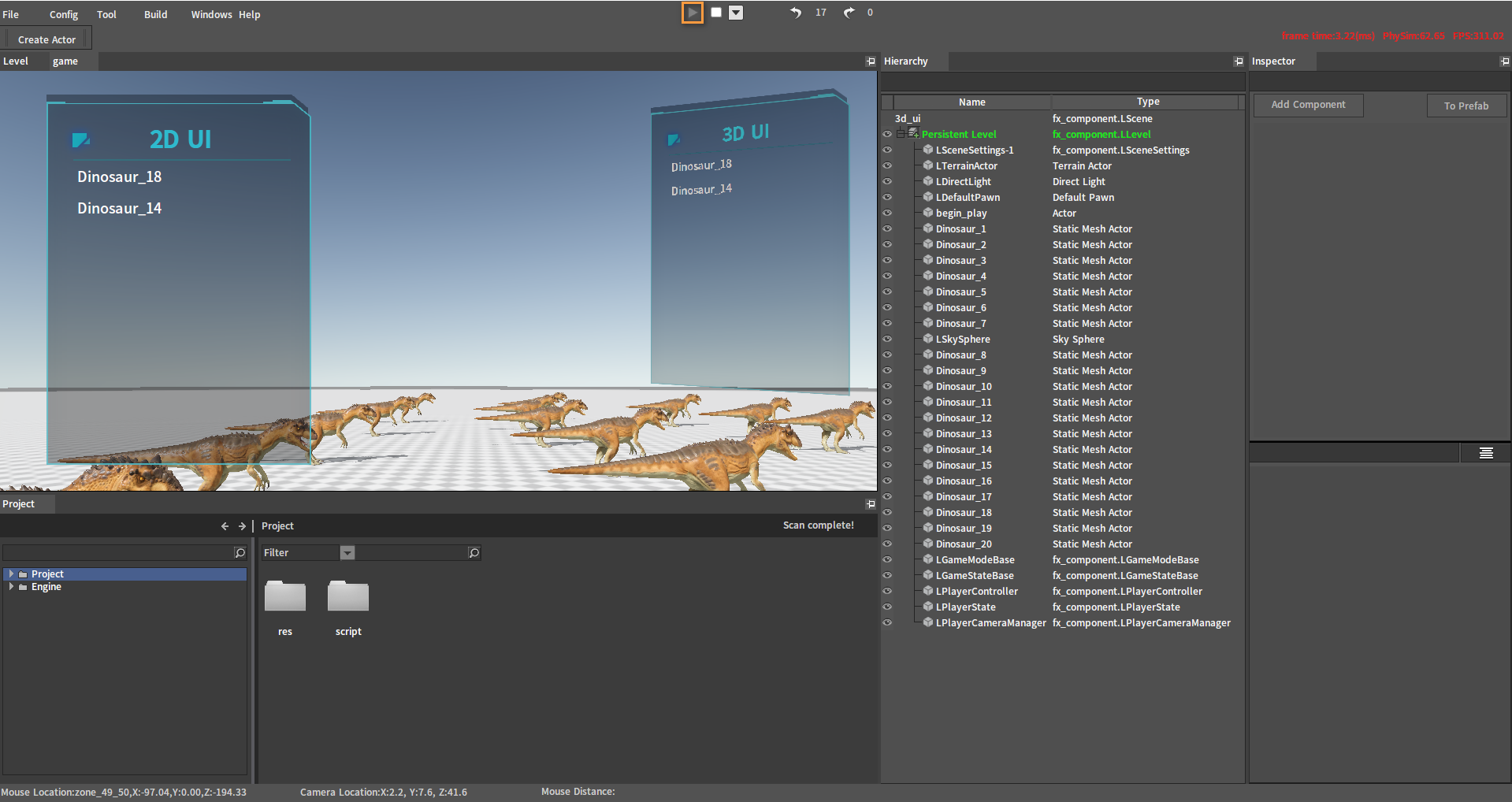Hide the LPlayerController actor
The height and width of the screenshot is (802, 1512).
(887, 591)
